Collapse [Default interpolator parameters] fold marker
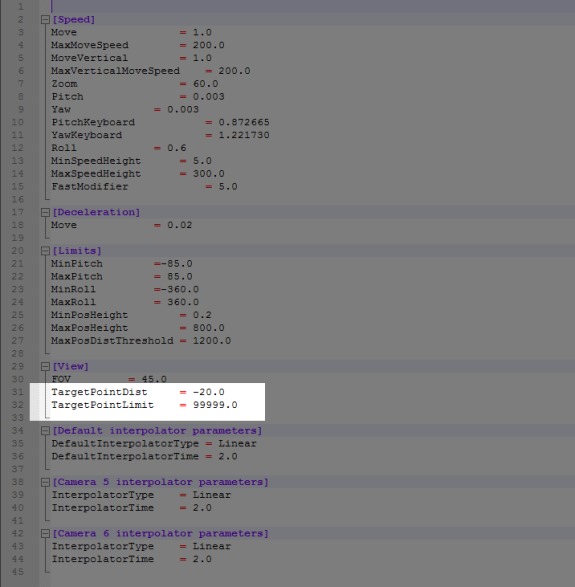575x587 pixels. click(x=45, y=431)
